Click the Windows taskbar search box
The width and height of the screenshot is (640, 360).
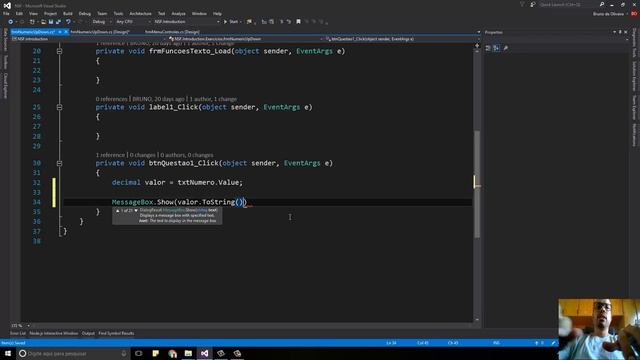point(73,353)
